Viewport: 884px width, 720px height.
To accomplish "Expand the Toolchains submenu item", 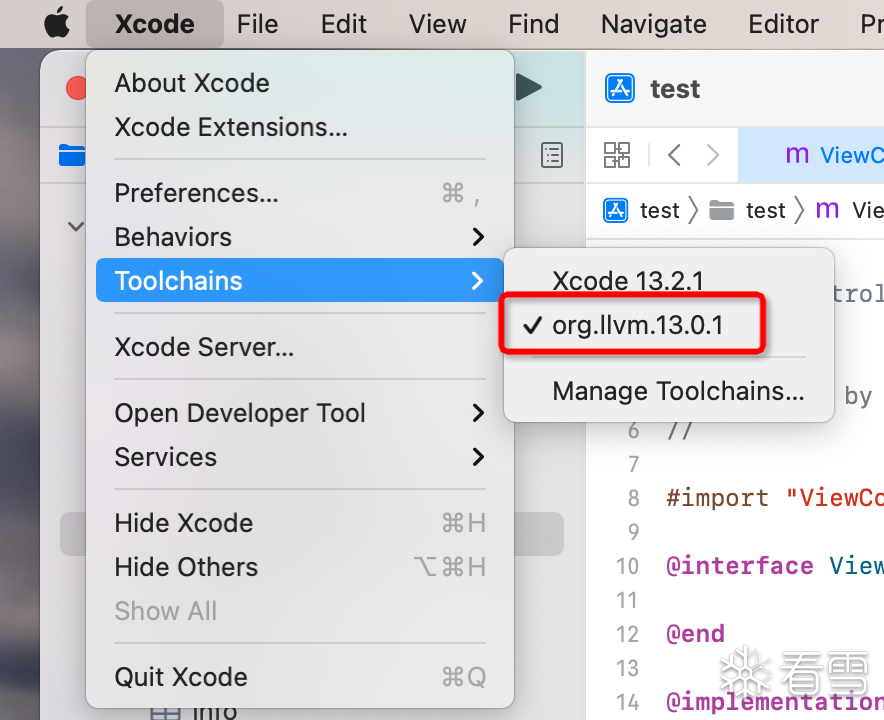I will (299, 280).
